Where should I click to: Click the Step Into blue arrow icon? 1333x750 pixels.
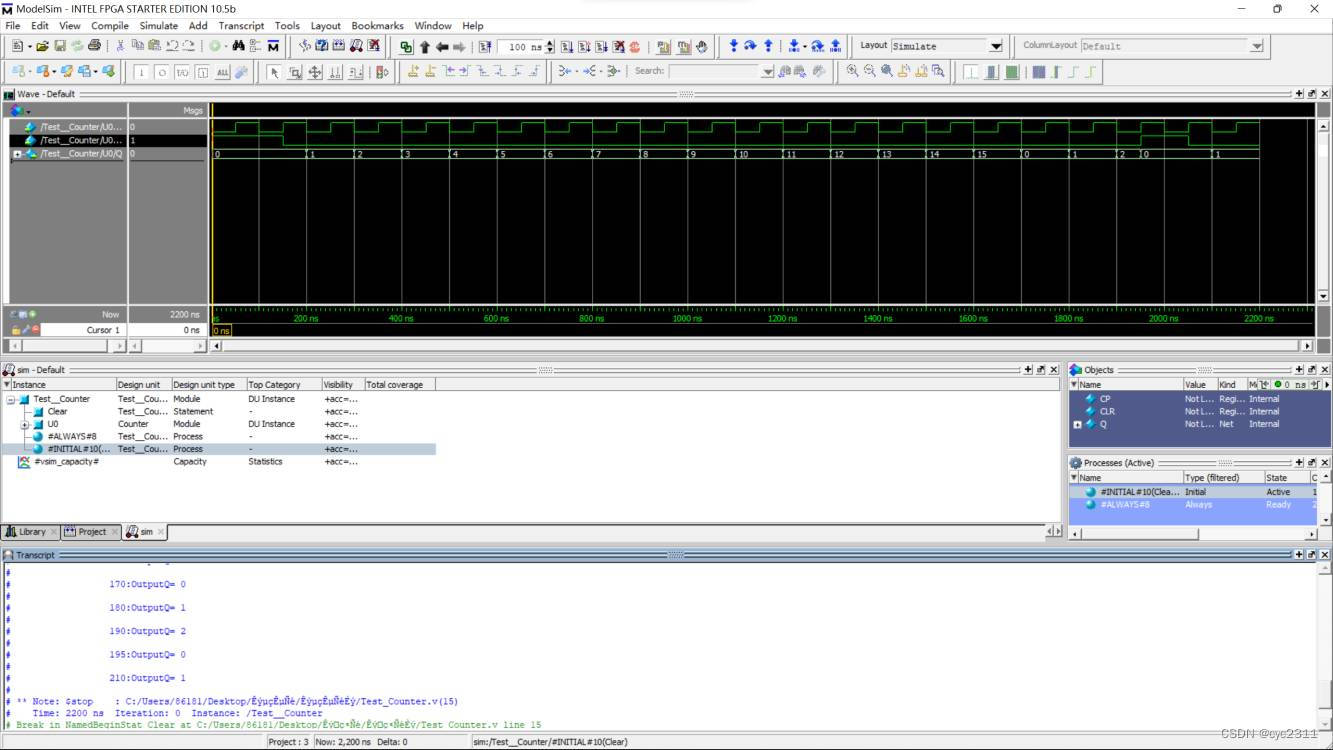tap(733, 46)
